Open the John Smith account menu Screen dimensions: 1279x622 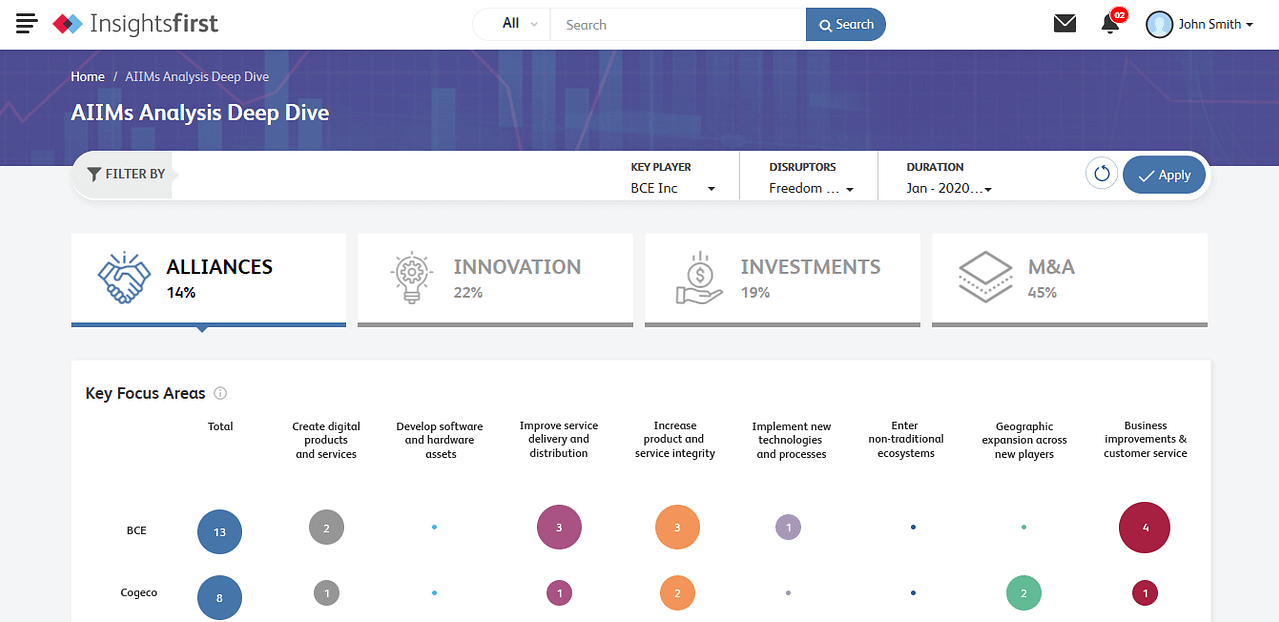click(1216, 24)
